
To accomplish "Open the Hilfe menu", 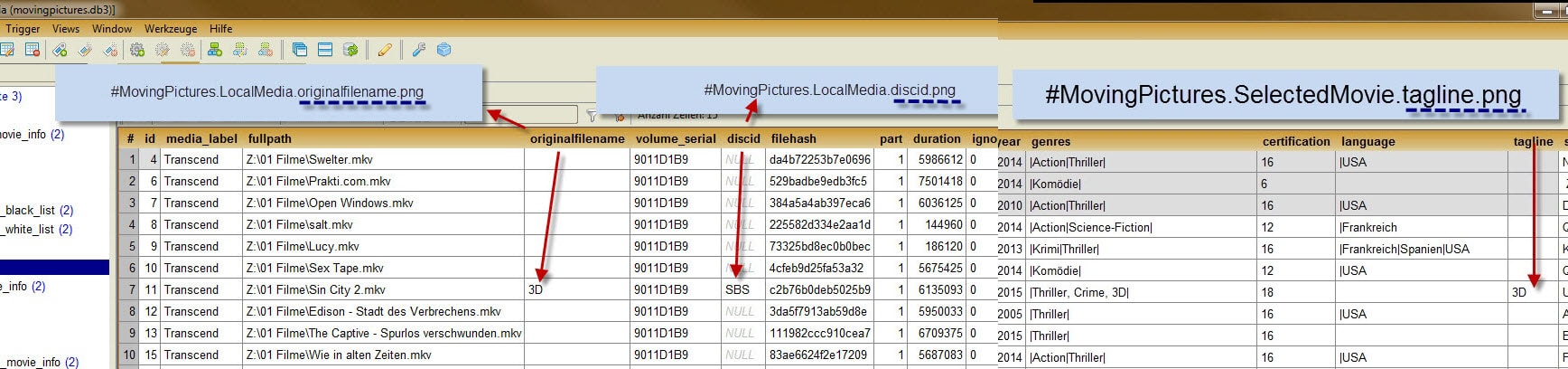I will (220, 29).
